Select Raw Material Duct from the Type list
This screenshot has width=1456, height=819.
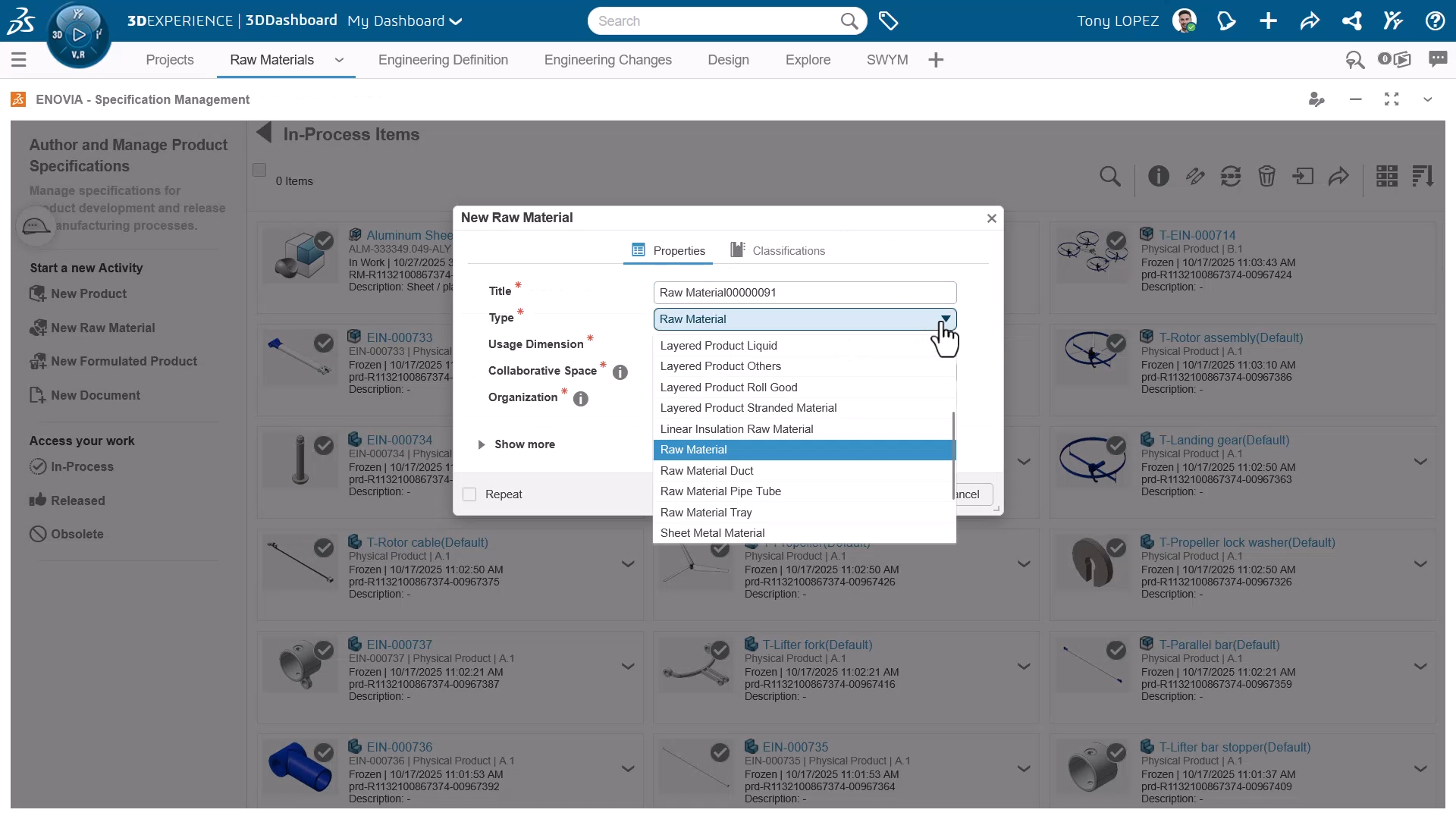click(x=707, y=470)
